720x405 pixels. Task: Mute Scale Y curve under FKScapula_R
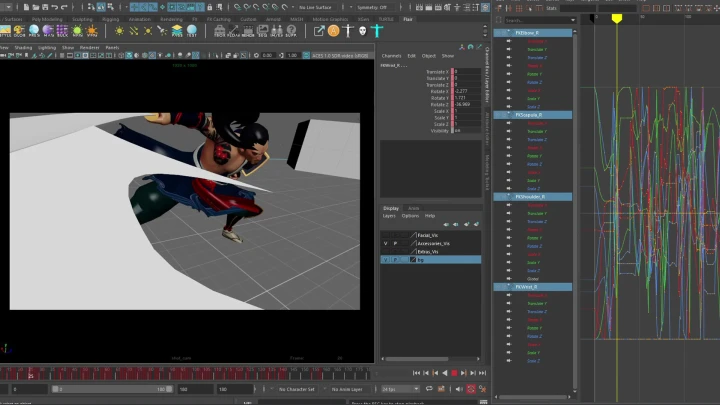pyautogui.click(x=509, y=180)
